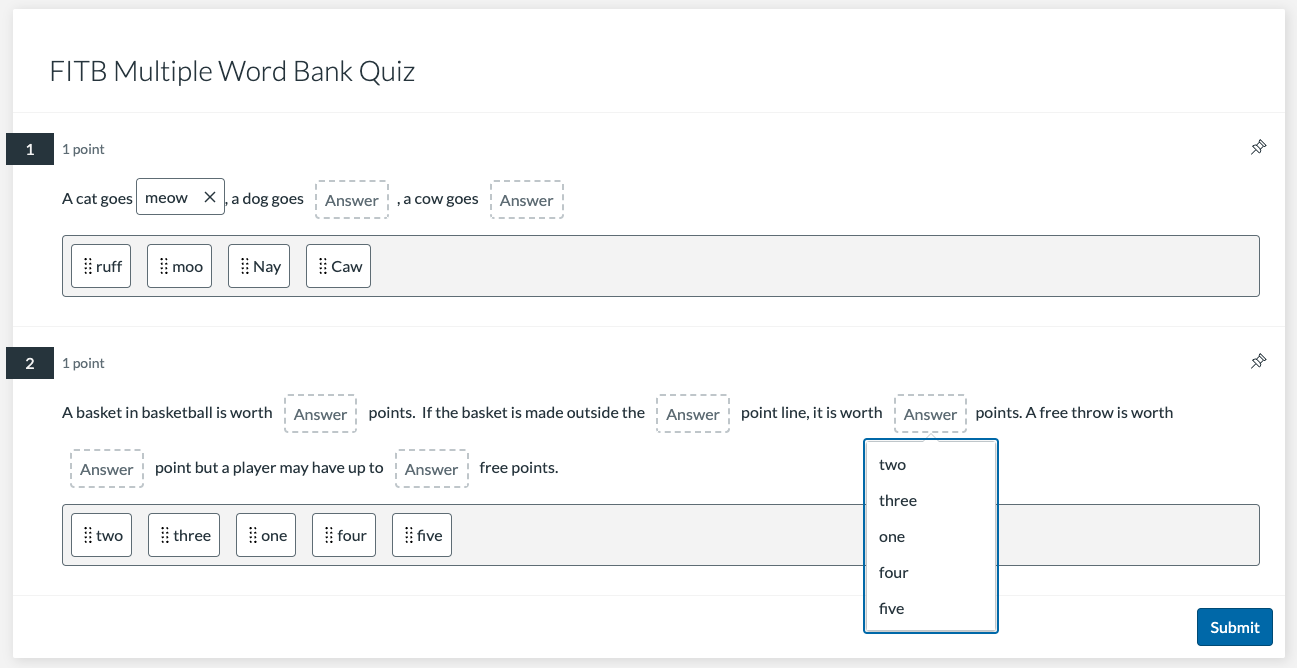Image resolution: width=1297 pixels, height=668 pixels.
Task: Submit the quiz
Action: [1234, 627]
